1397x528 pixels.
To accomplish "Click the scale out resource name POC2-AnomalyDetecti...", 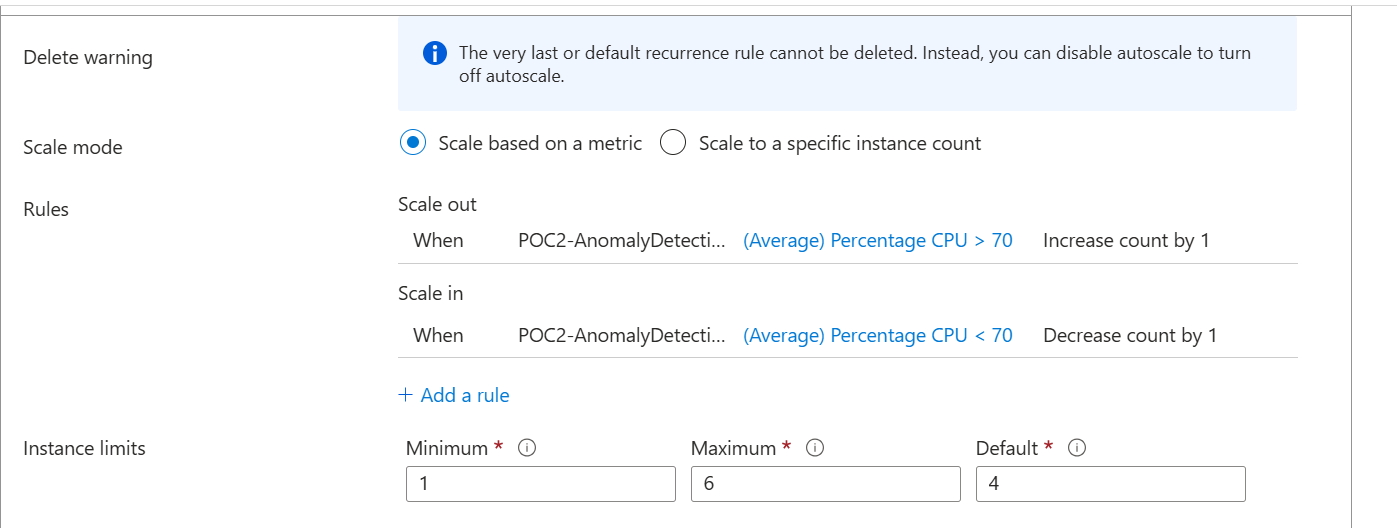I will [x=622, y=240].
